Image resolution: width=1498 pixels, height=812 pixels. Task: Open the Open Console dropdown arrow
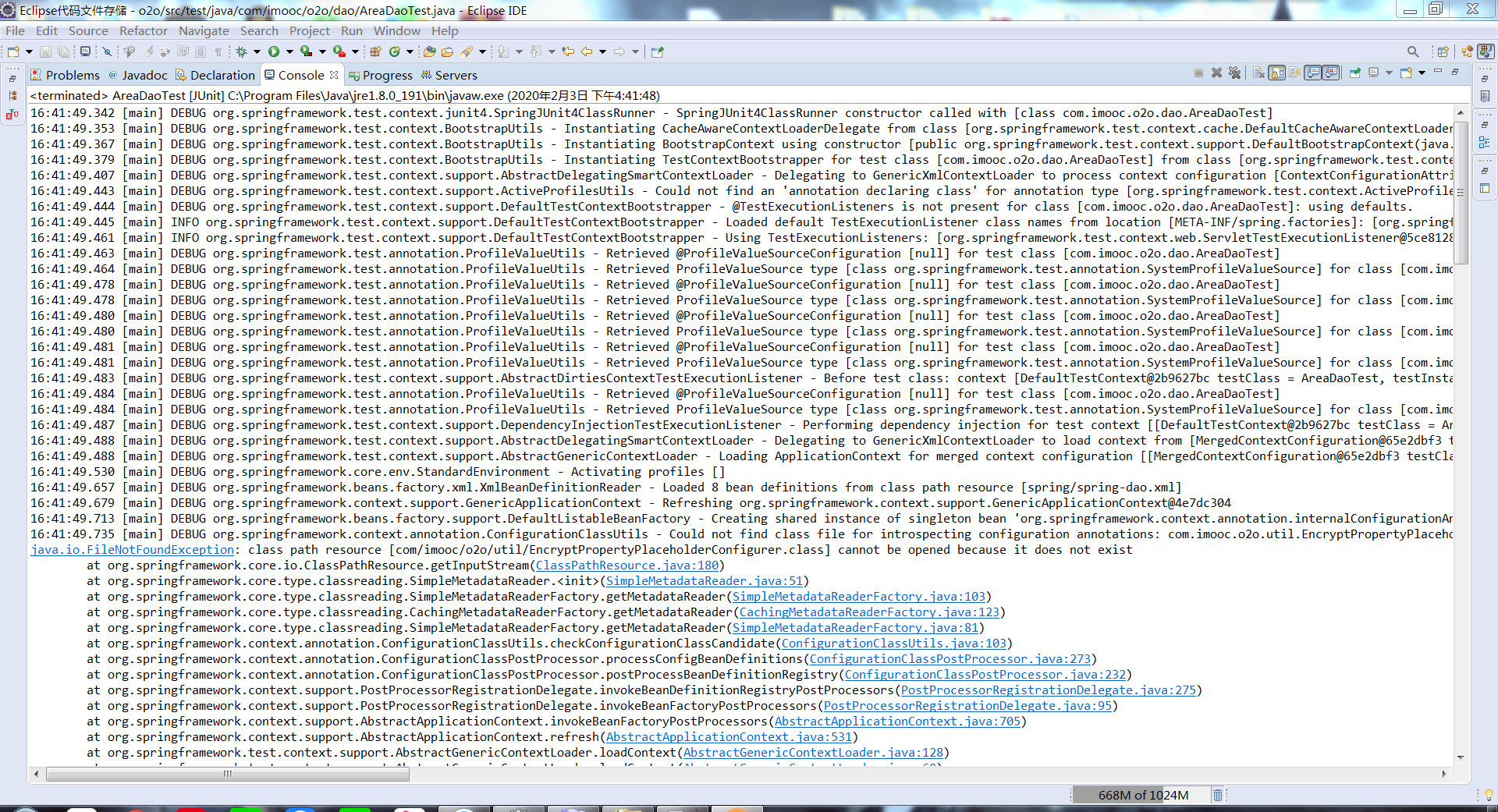click(1422, 73)
